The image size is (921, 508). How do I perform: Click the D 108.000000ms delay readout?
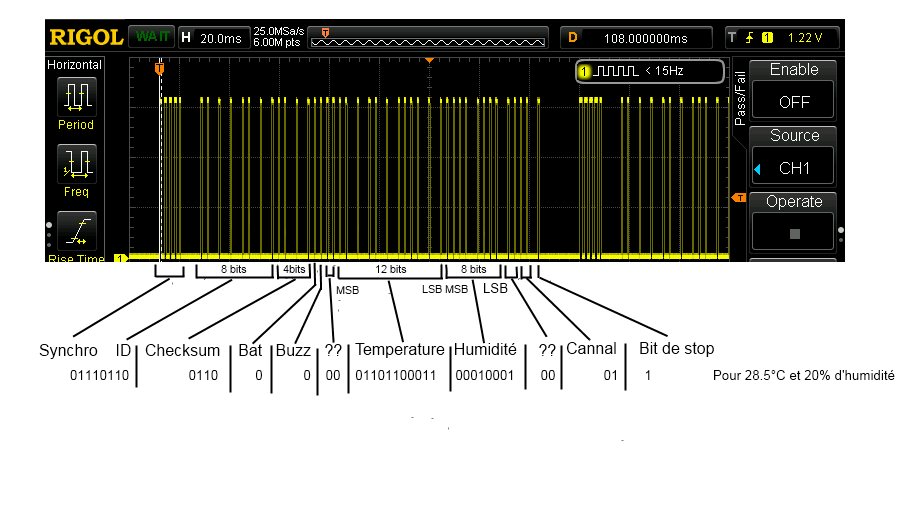coord(636,38)
